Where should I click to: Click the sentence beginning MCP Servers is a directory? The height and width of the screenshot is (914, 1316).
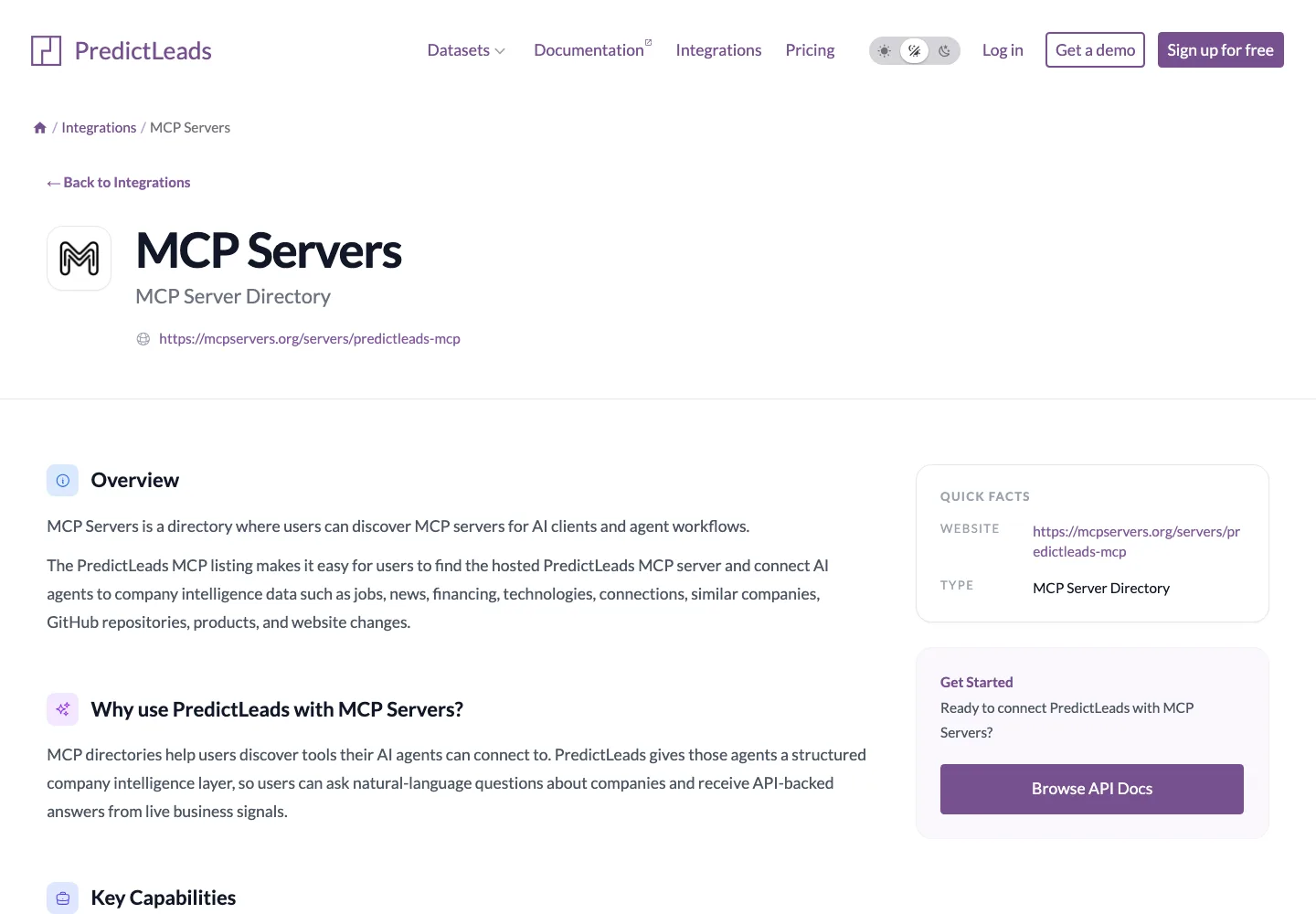(398, 526)
